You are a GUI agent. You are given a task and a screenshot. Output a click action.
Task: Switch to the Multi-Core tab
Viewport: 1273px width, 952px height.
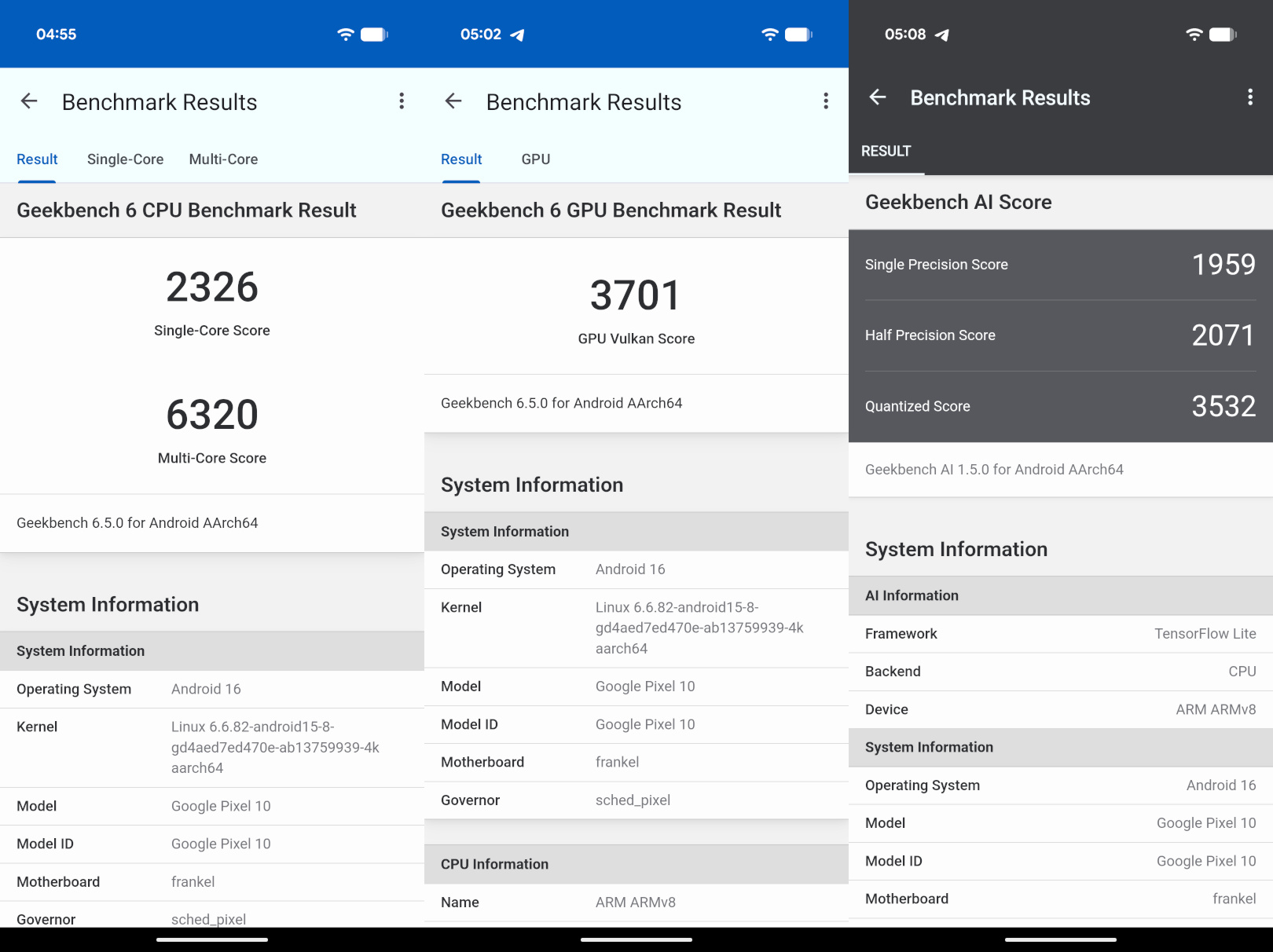click(x=223, y=159)
